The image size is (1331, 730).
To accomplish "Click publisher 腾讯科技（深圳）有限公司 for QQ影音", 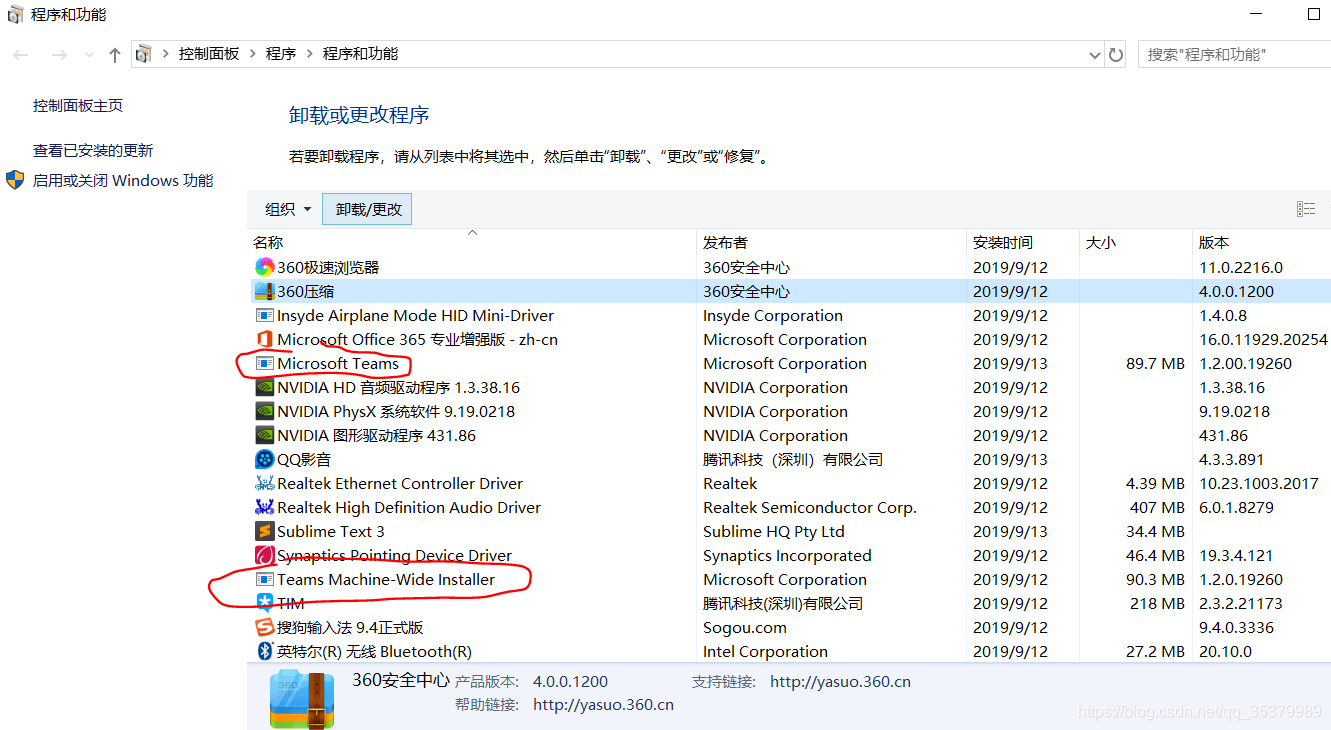I will click(793, 459).
